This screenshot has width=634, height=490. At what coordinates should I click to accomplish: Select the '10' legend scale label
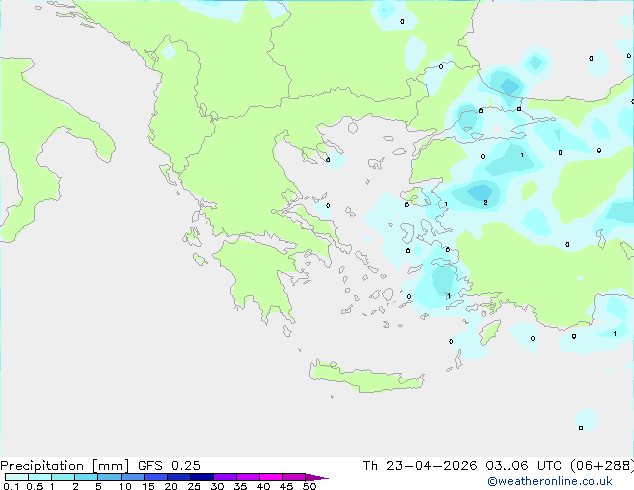tap(125, 486)
